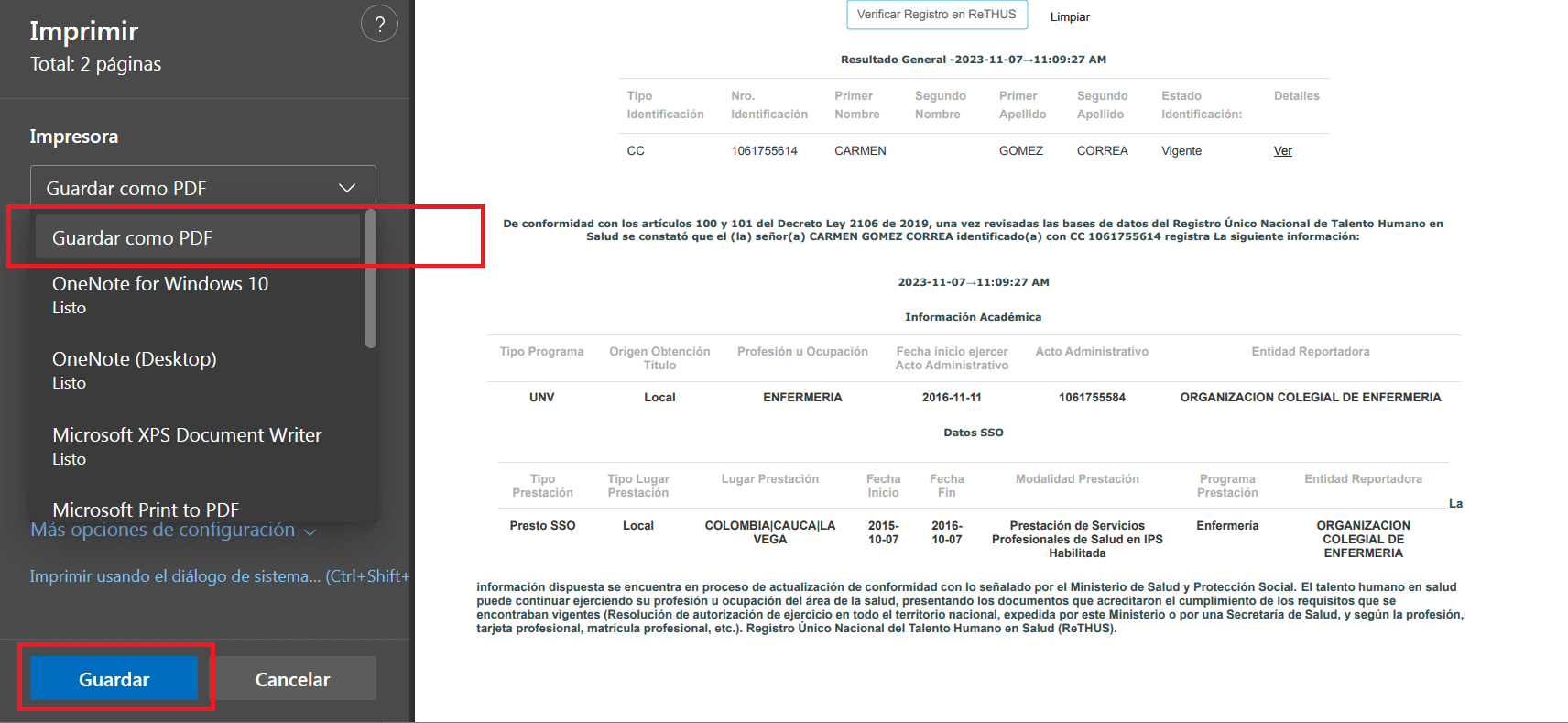Click the chevron arrow on printer combo box

click(347, 188)
